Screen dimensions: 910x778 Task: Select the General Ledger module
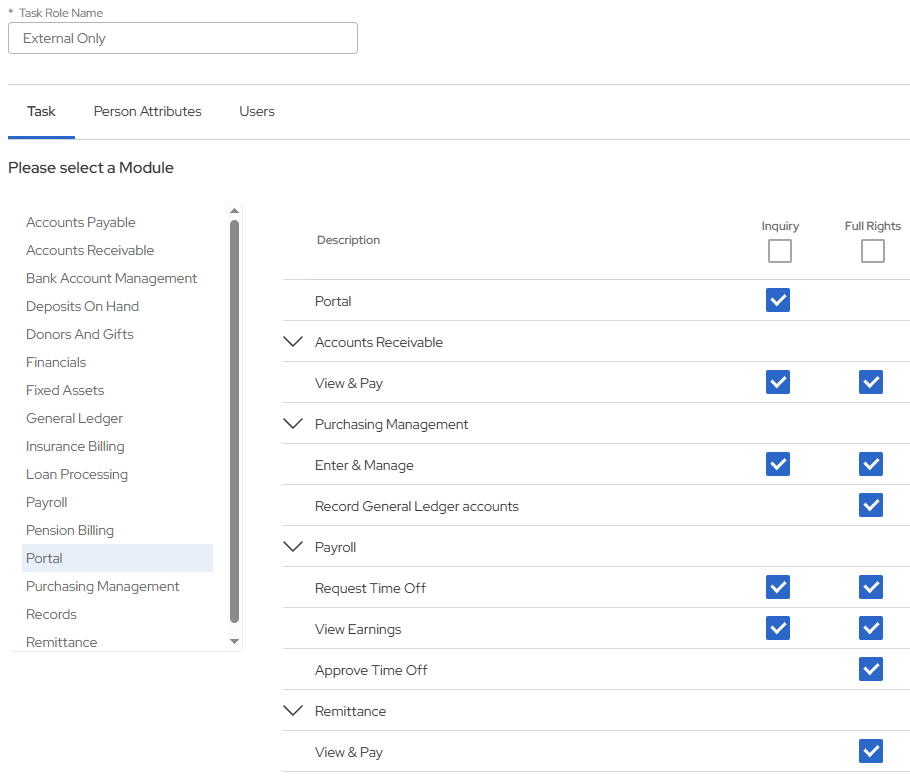pyautogui.click(x=75, y=418)
